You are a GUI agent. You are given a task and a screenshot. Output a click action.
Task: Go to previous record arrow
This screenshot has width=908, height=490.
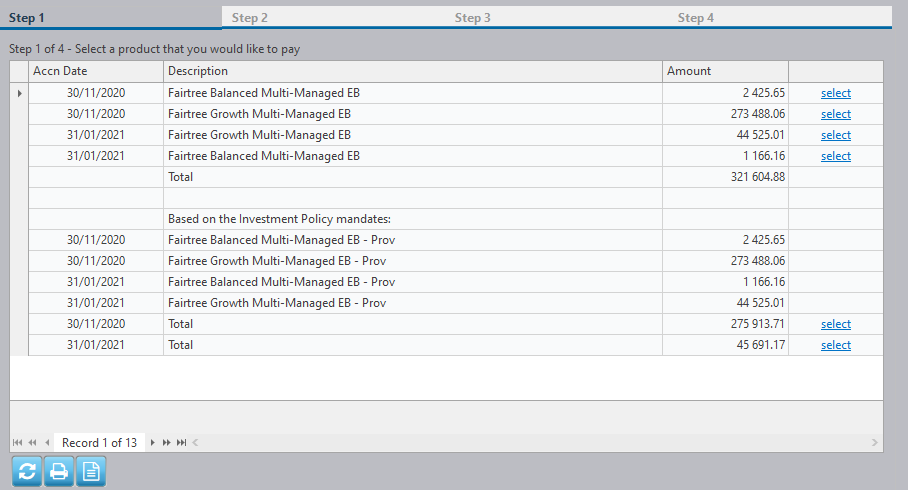[47, 443]
